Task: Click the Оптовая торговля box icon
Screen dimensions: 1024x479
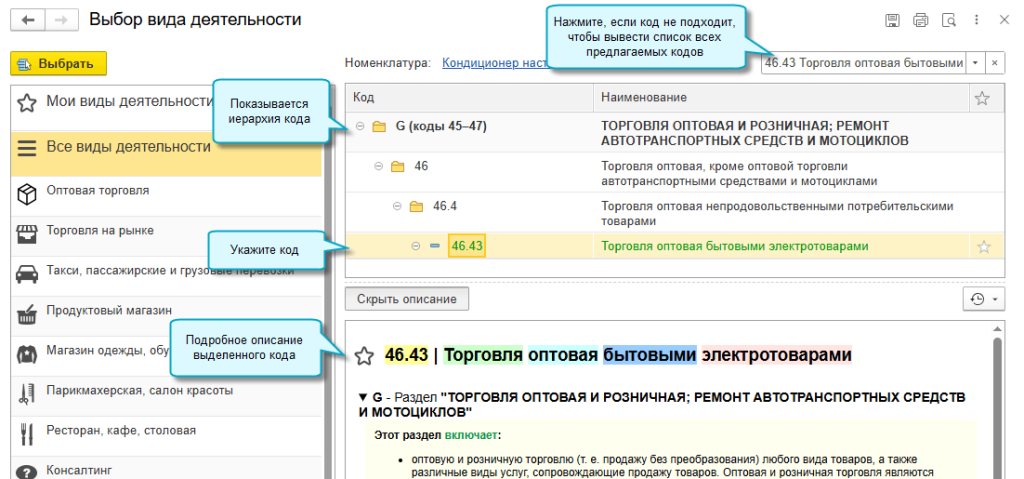Action: [27, 192]
